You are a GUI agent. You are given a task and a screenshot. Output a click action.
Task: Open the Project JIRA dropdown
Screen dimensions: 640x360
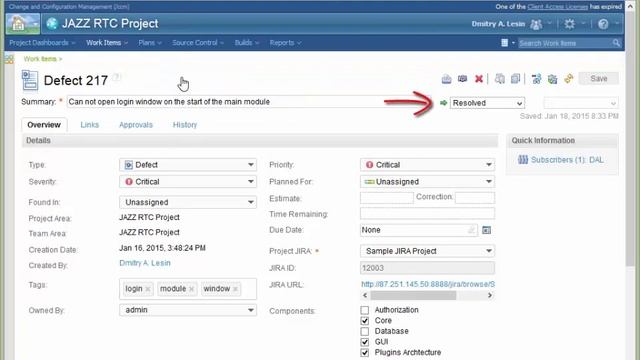pos(427,251)
